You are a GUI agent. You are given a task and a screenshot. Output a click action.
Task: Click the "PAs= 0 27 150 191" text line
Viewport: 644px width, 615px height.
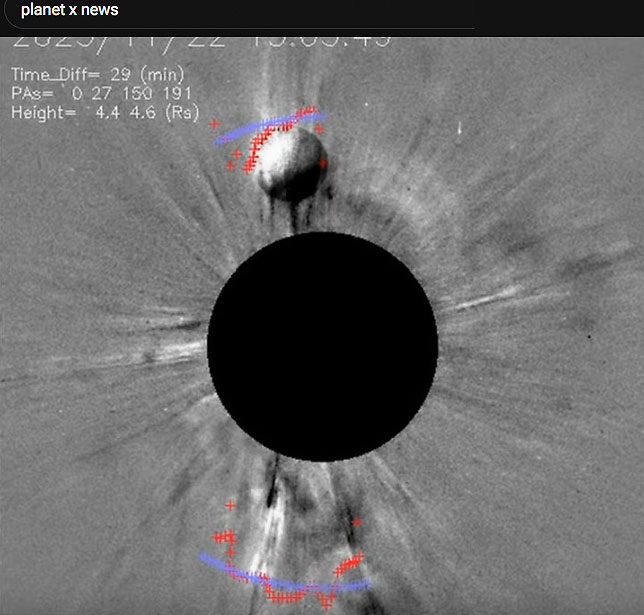pyautogui.click(x=101, y=93)
